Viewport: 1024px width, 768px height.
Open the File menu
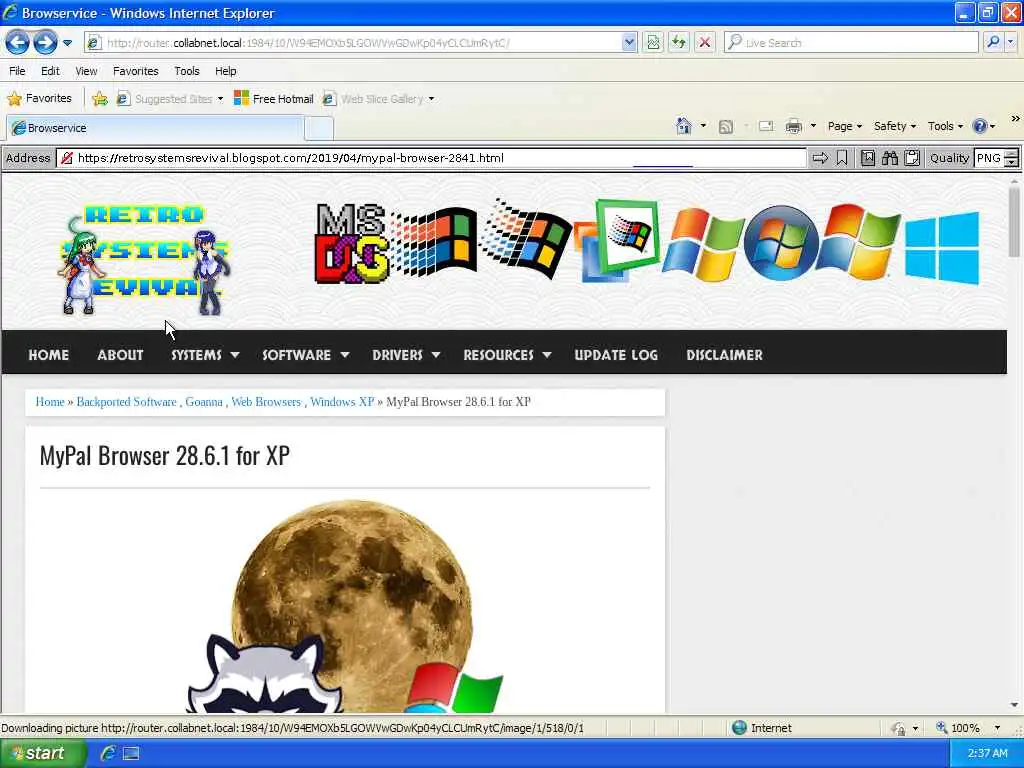point(17,71)
